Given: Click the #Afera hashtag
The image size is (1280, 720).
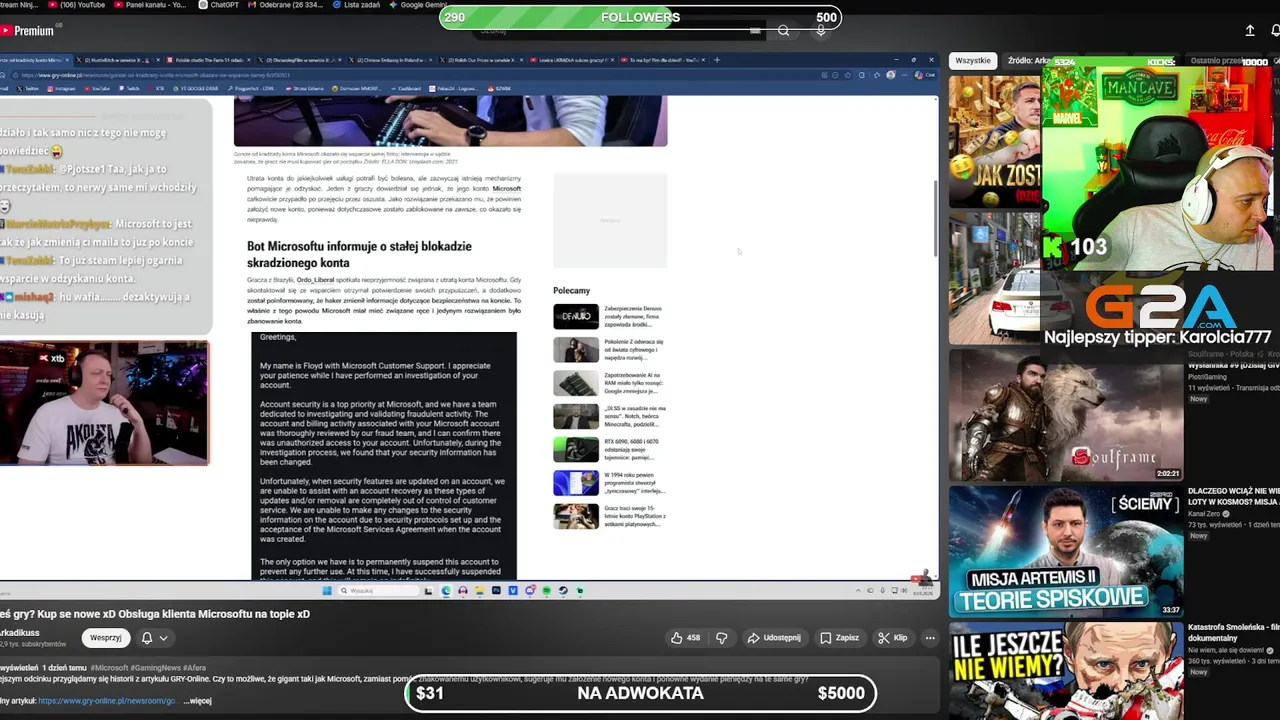Looking at the screenshot, I should click(194, 667).
